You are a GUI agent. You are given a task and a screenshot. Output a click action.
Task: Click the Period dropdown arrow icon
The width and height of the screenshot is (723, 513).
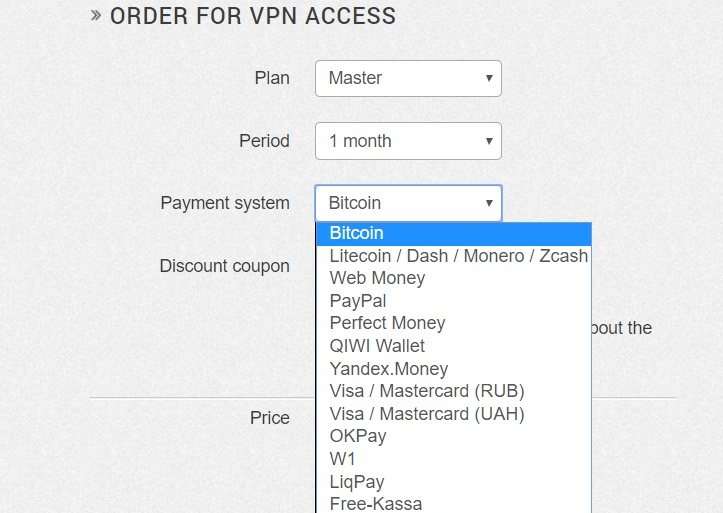[x=489, y=141]
